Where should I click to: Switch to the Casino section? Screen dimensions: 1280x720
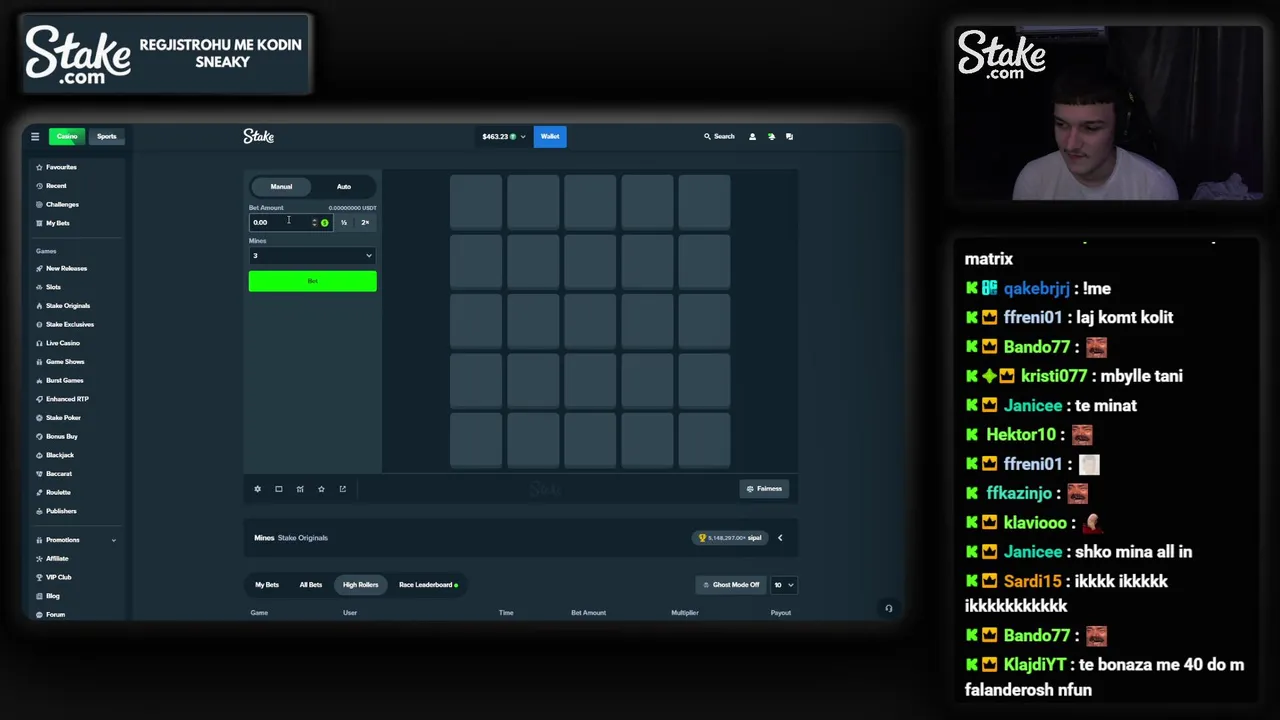click(67, 136)
